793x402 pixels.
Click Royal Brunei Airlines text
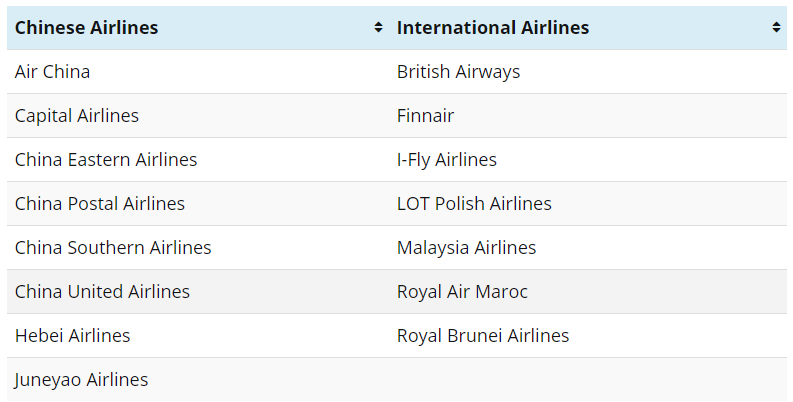point(483,336)
